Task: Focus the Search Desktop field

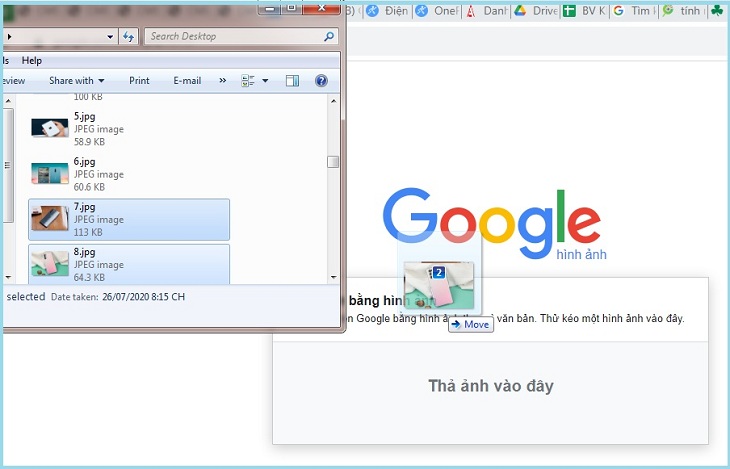Action: (x=241, y=36)
